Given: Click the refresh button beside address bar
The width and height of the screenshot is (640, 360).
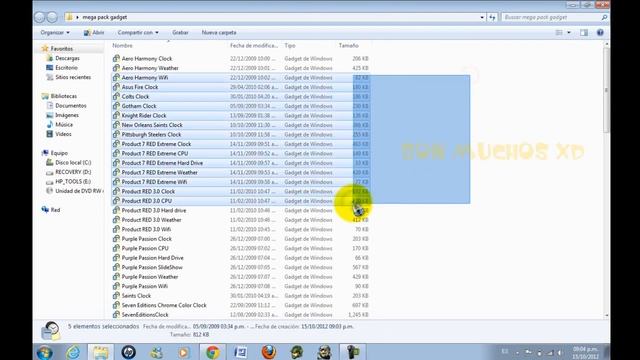Looking at the screenshot, I should 492,17.
